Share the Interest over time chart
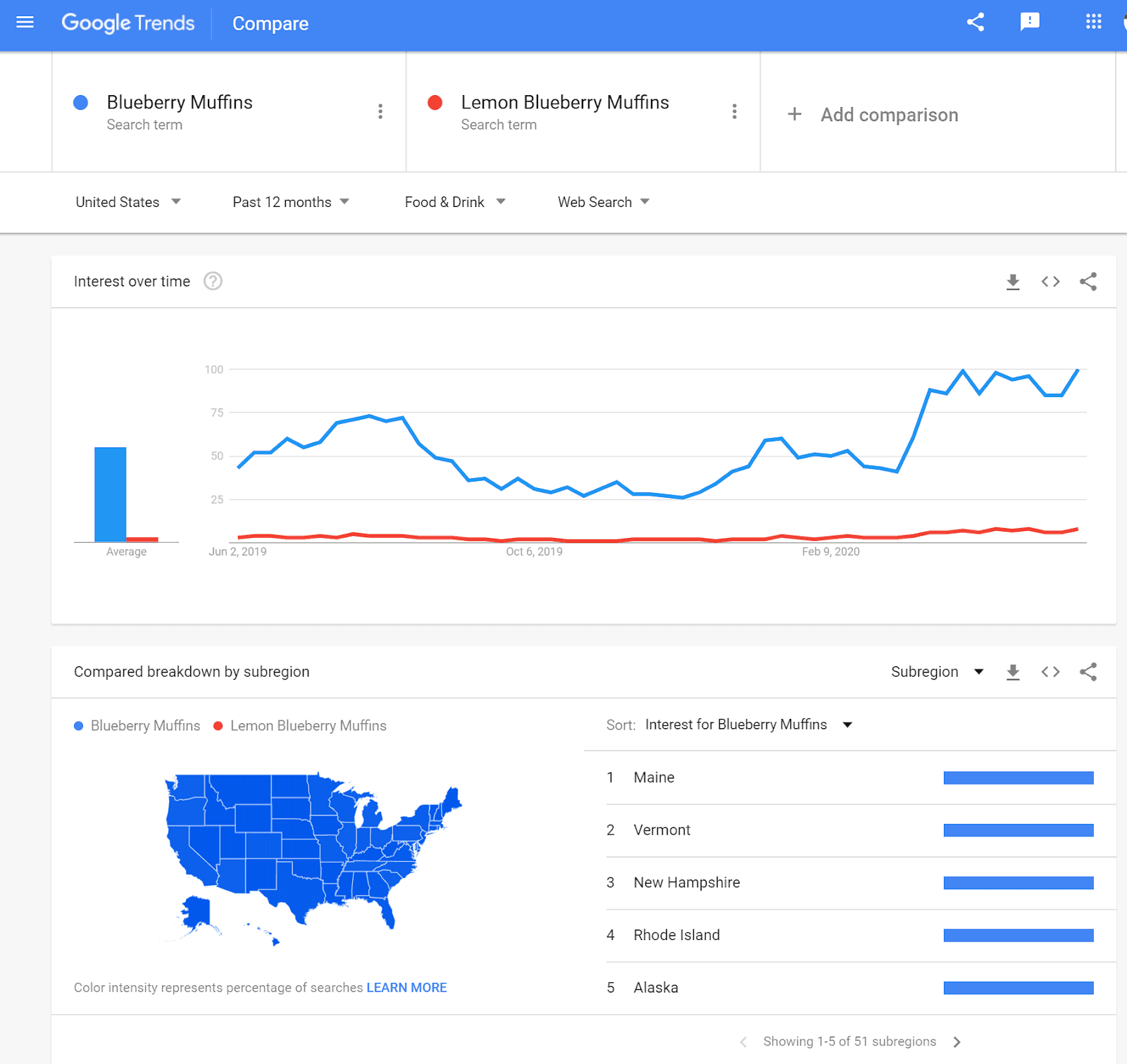Viewport: 1127px width, 1064px height. click(x=1088, y=281)
